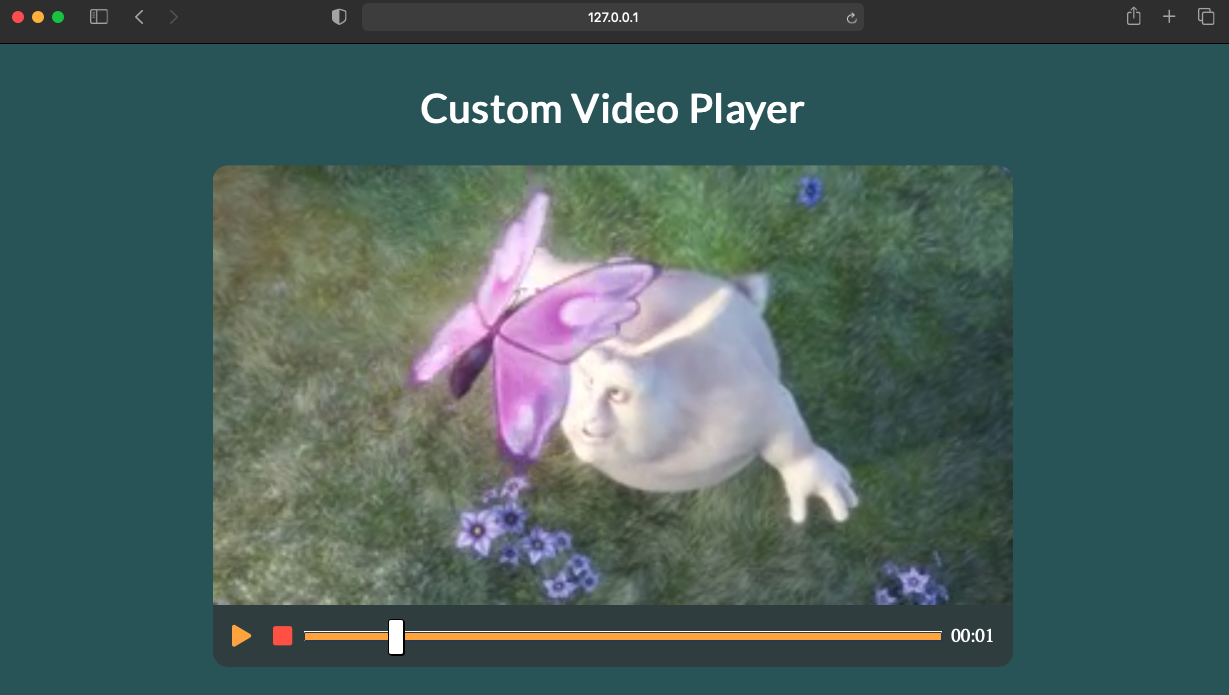The image size is (1229, 695).
Task: Stop the video with the red square button
Action: tap(283, 636)
